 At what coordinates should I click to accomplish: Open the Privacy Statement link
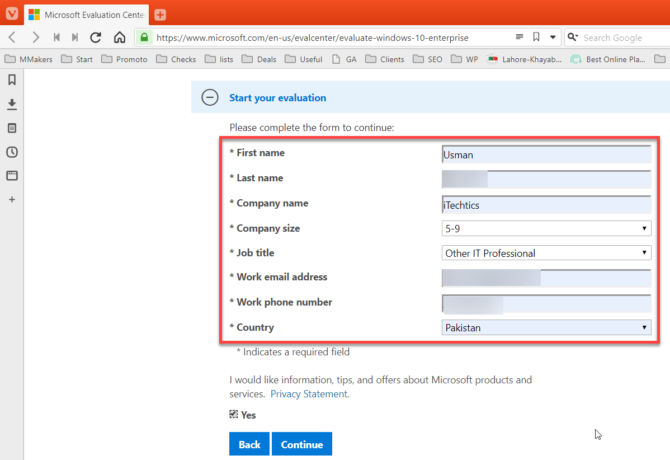[x=309, y=394]
